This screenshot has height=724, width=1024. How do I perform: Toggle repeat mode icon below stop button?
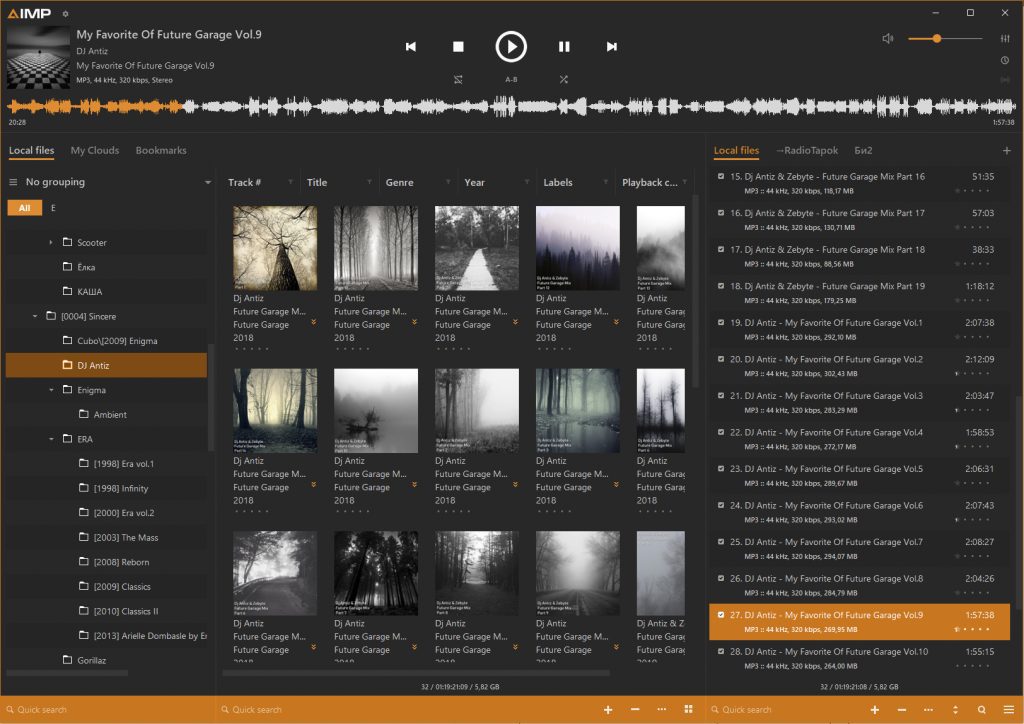click(458, 80)
